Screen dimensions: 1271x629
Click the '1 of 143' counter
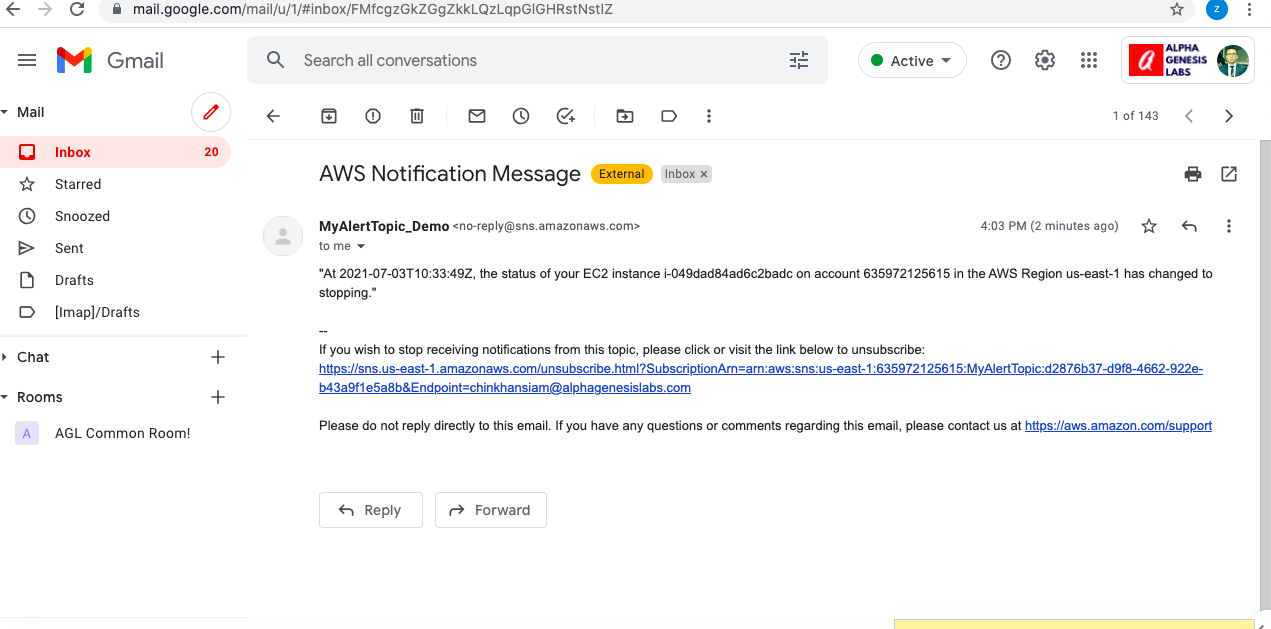(x=1136, y=116)
